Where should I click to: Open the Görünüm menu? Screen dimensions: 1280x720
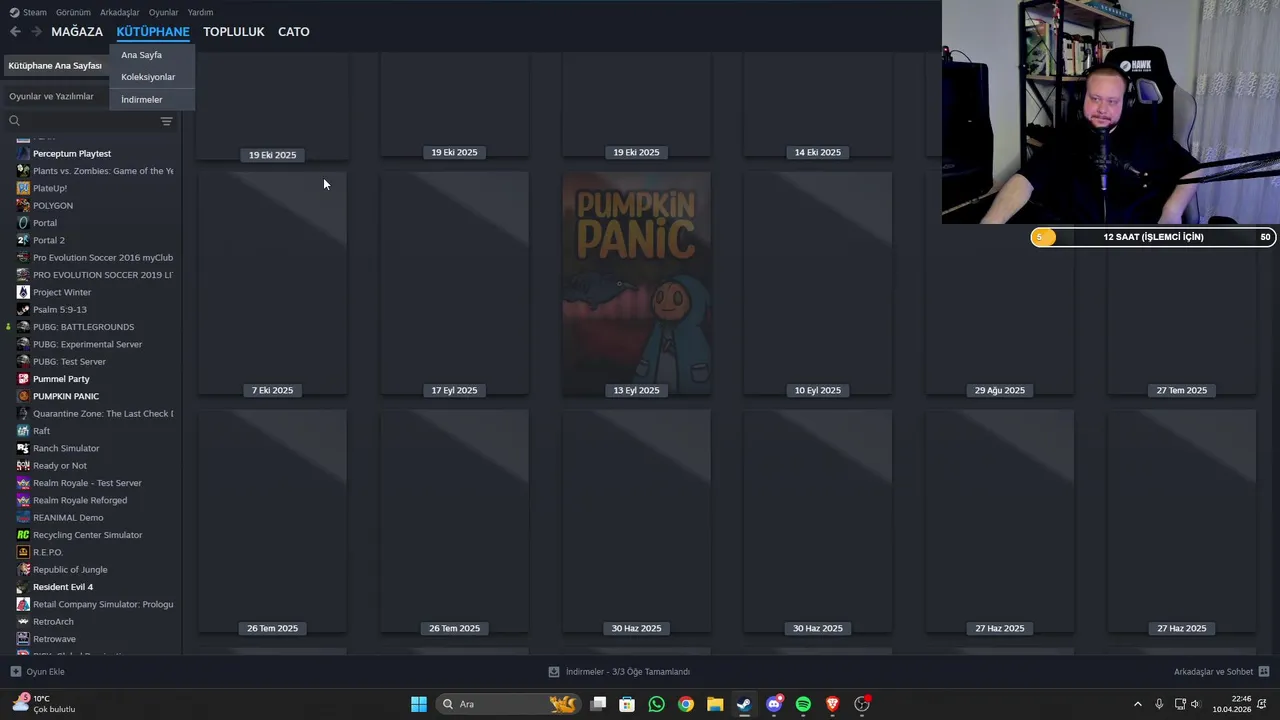tap(73, 12)
